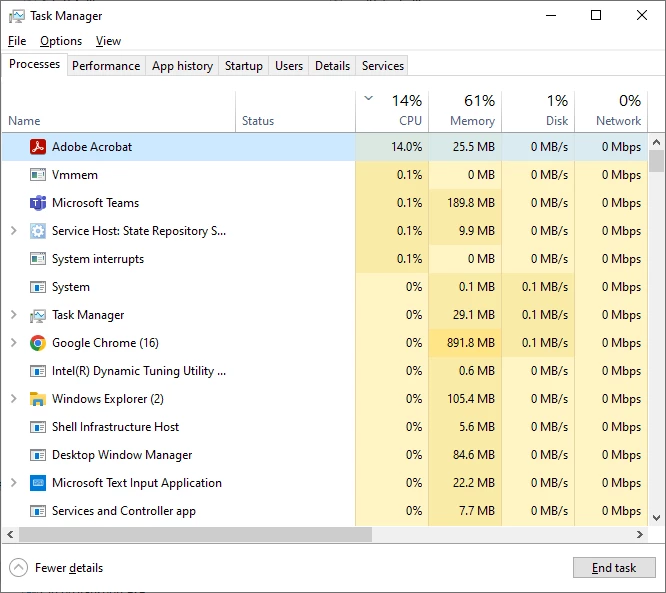The image size is (666, 593).
Task: Click the horizontal scrollbar thumb
Action: [195, 534]
